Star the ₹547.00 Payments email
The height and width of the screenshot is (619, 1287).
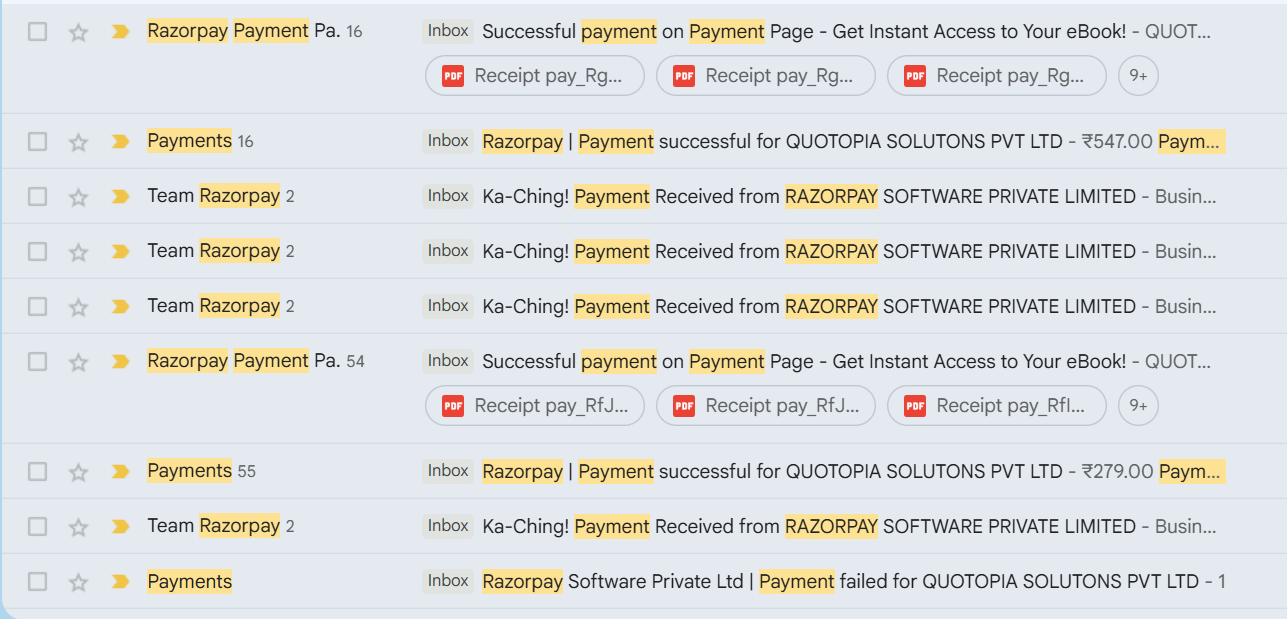pyautogui.click(x=78, y=142)
